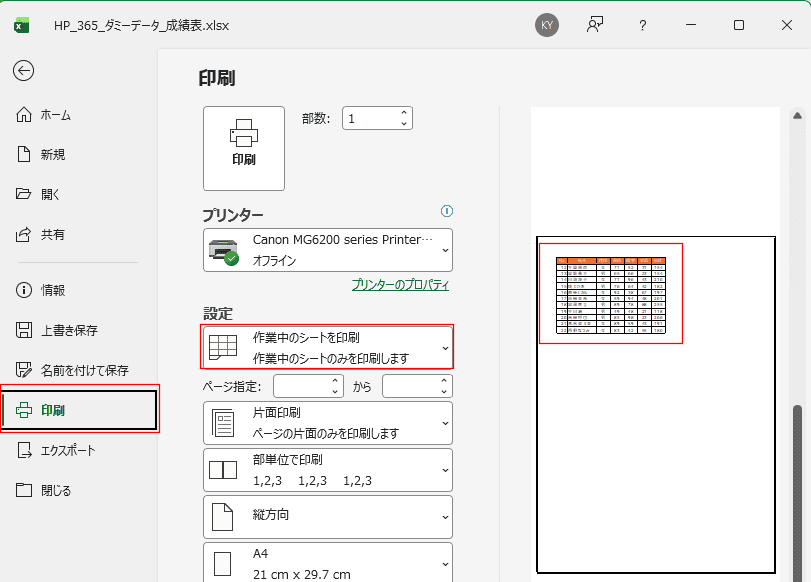811x582 pixels.
Task: Click 上書き保存 to save
Action: (57, 330)
